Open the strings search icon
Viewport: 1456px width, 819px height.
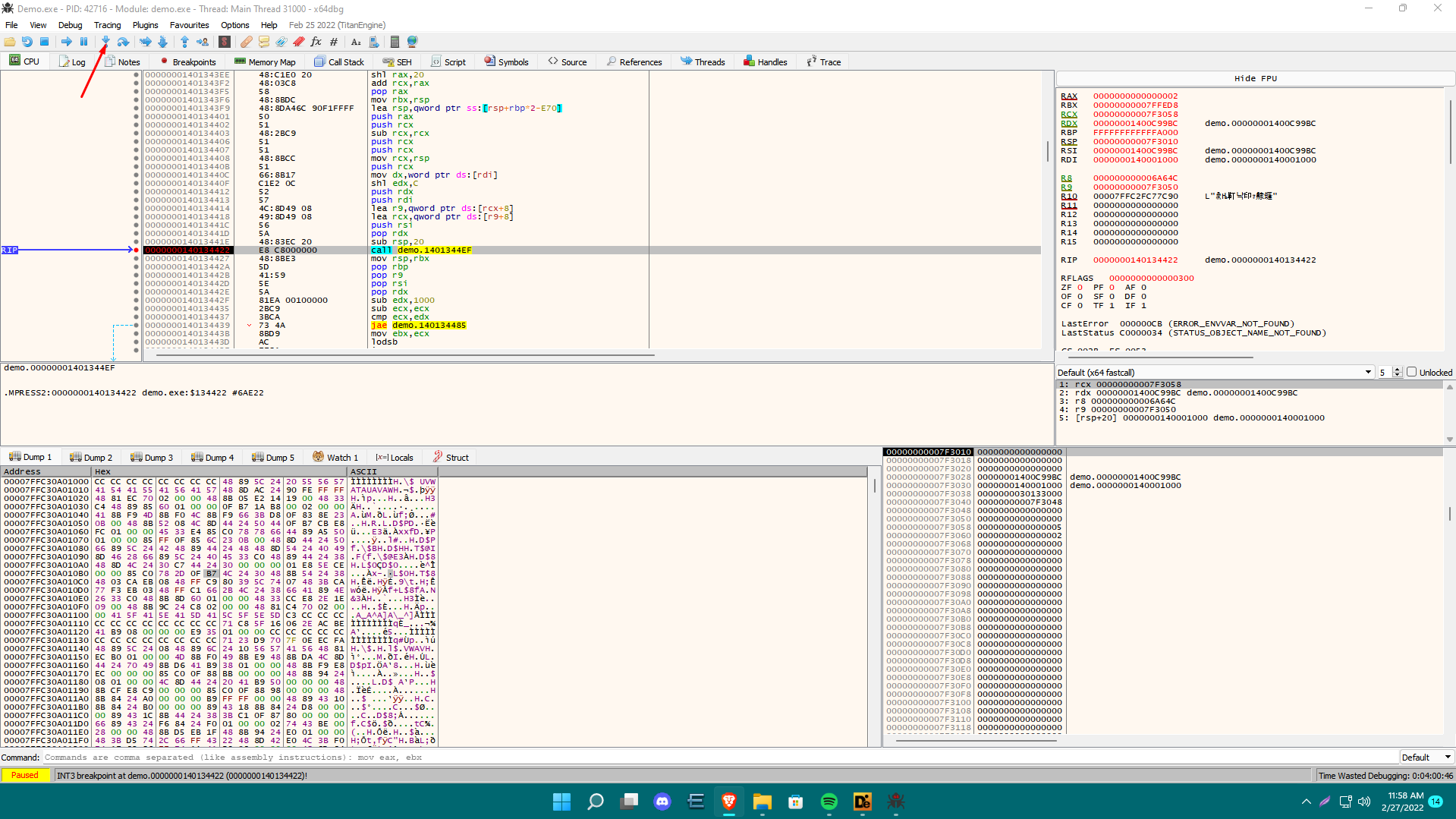tap(356, 42)
